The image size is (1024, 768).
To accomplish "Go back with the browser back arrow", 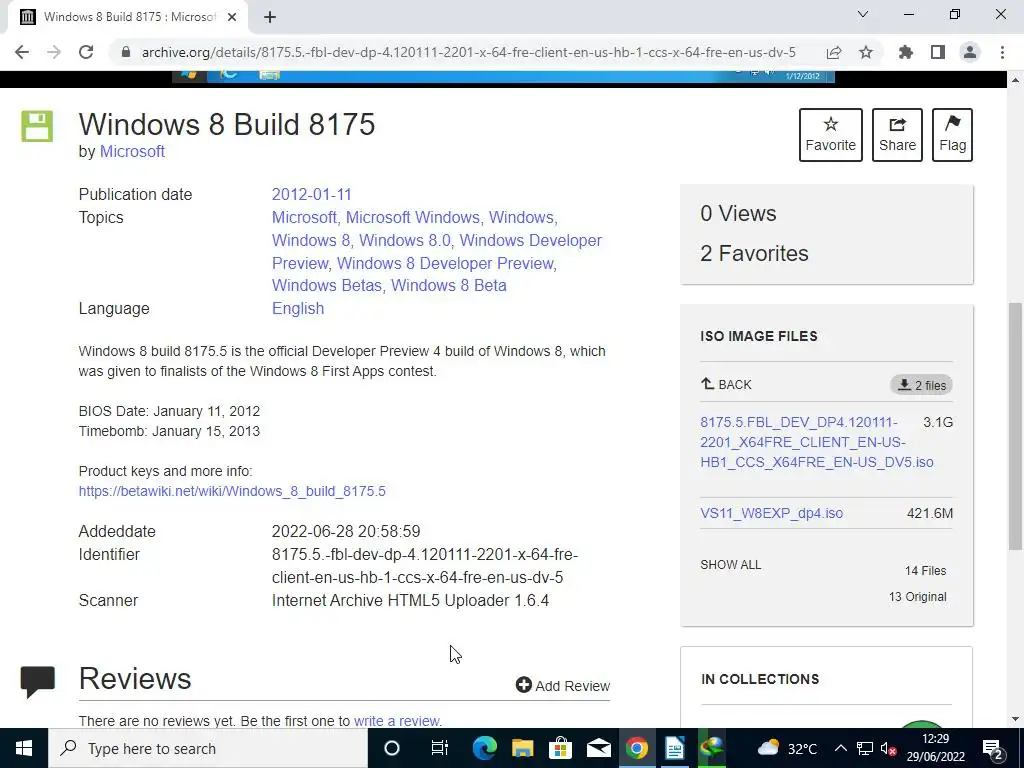I will coord(22,52).
